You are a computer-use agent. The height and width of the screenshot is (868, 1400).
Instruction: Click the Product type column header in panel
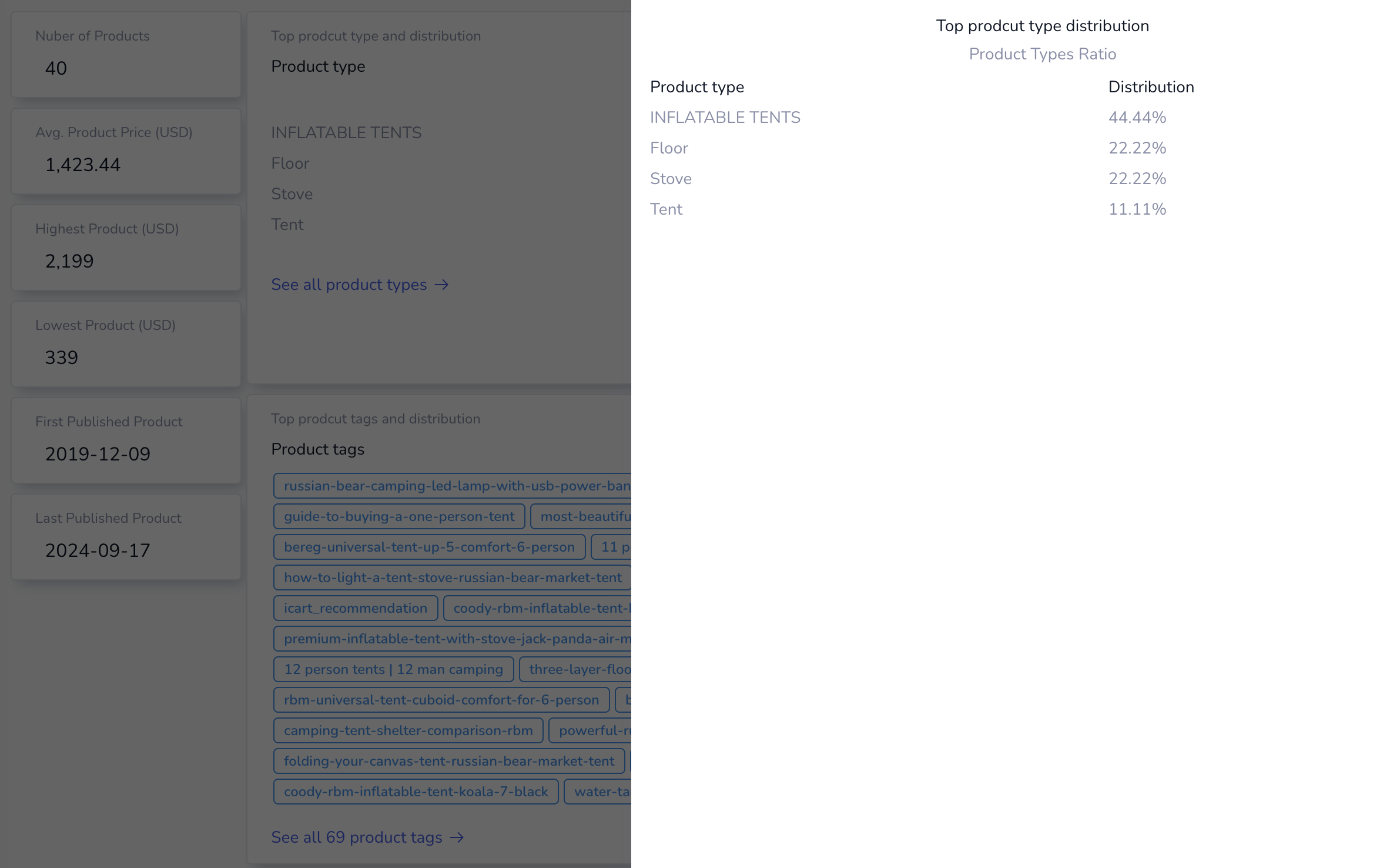click(696, 87)
